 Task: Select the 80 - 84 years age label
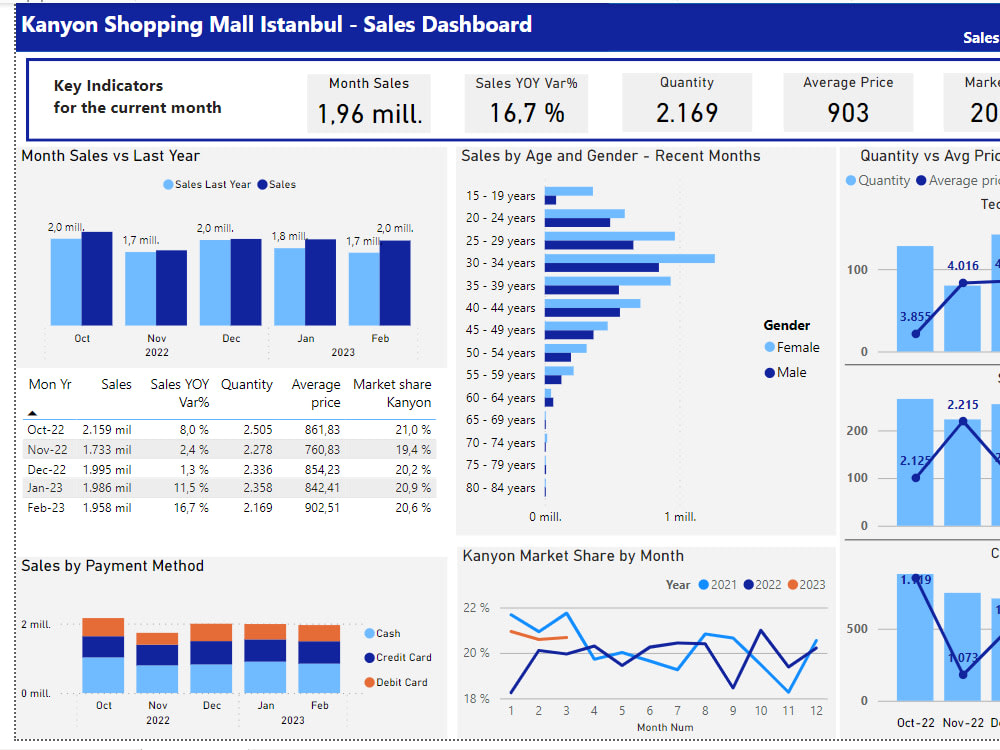click(x=501, y=488)
